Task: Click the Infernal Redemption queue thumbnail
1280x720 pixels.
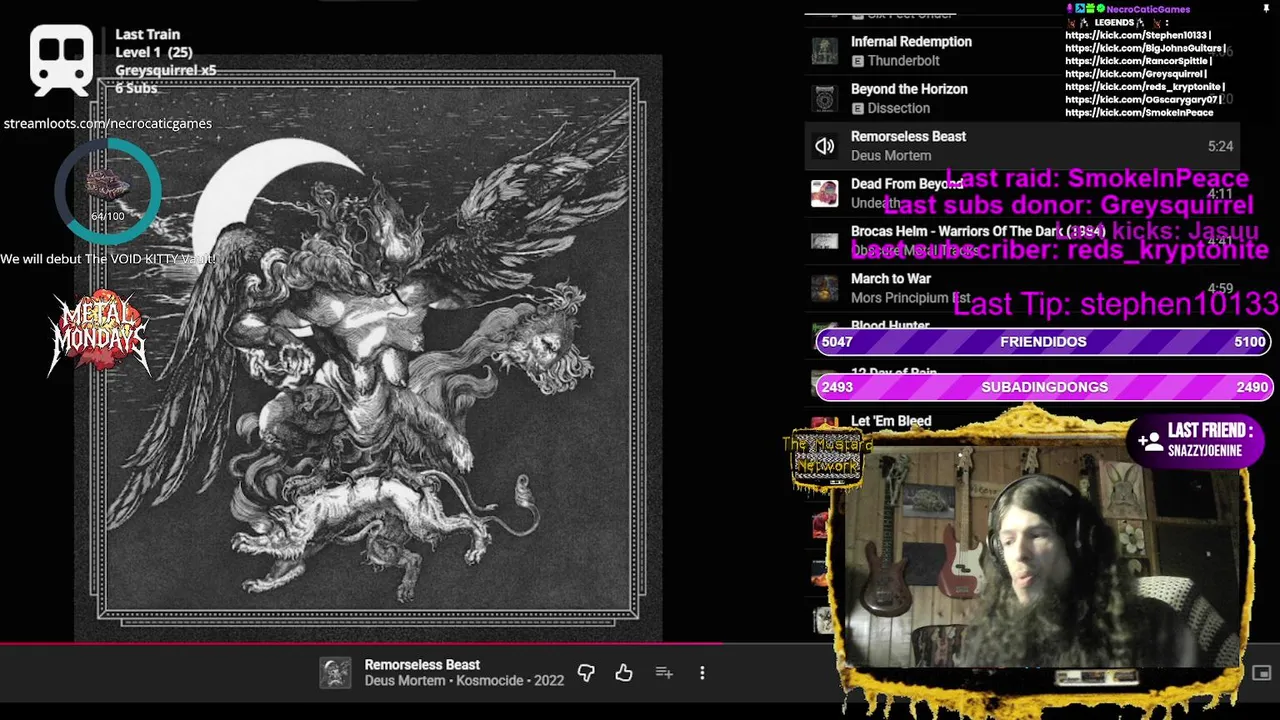Action: 824,51
